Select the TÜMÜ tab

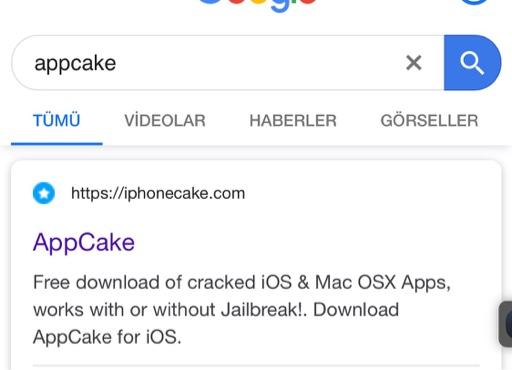56,120
